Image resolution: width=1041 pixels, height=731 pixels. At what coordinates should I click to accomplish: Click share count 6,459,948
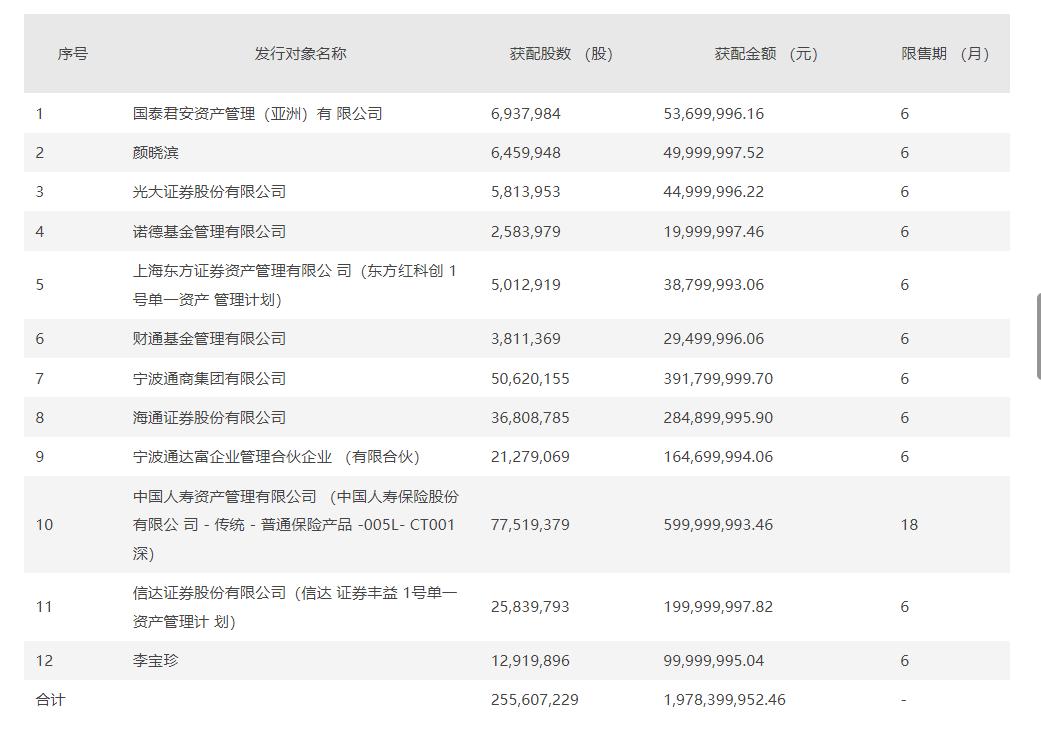[x=526, y=153]
